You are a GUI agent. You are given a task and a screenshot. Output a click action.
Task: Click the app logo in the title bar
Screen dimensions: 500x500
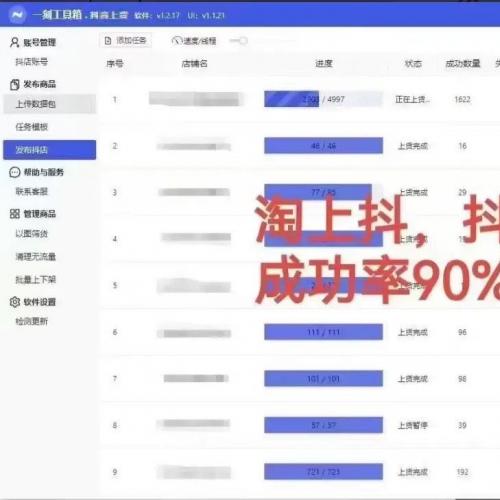[x=17, y=15]
